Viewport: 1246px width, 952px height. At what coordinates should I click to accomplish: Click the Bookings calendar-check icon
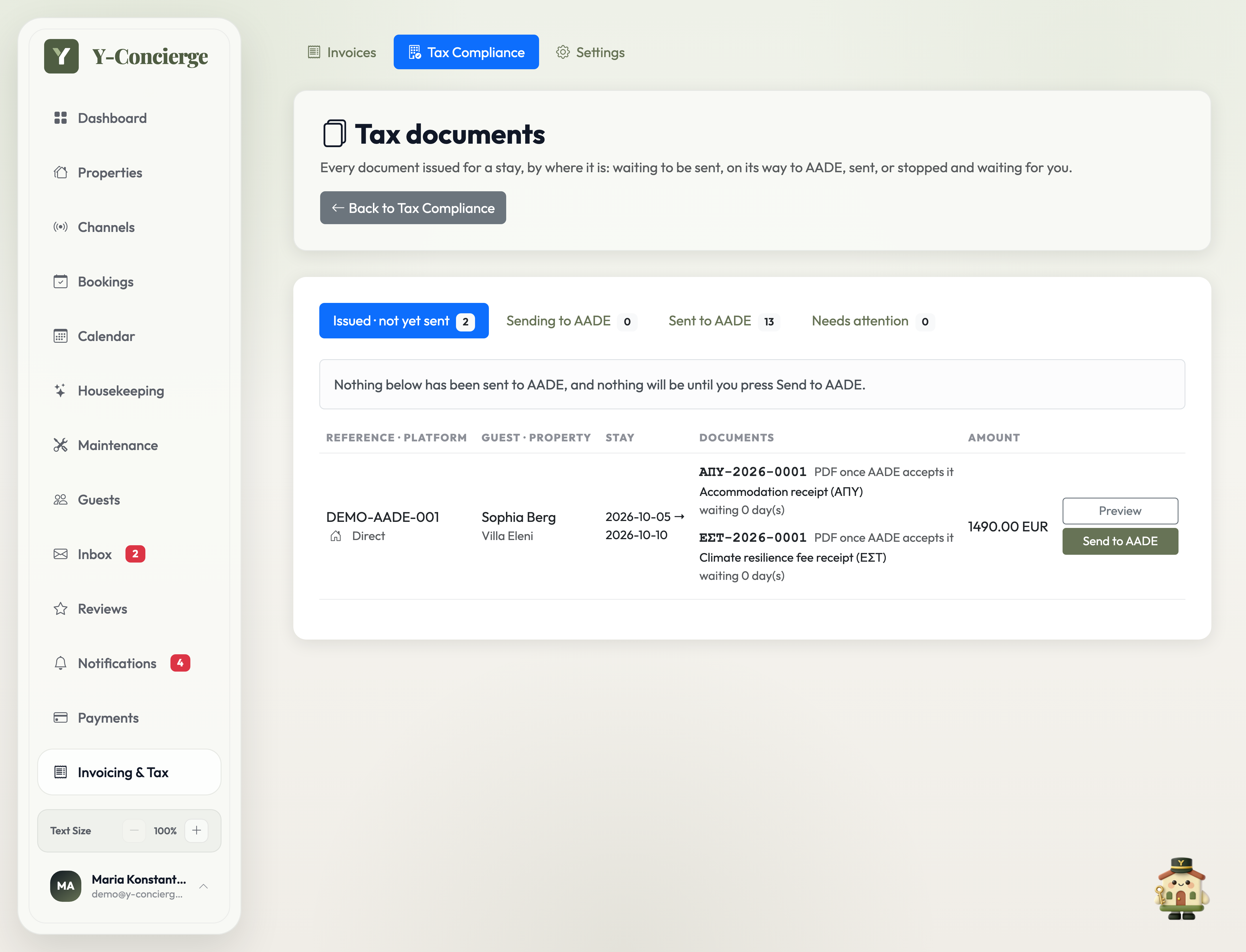(61, 282)
